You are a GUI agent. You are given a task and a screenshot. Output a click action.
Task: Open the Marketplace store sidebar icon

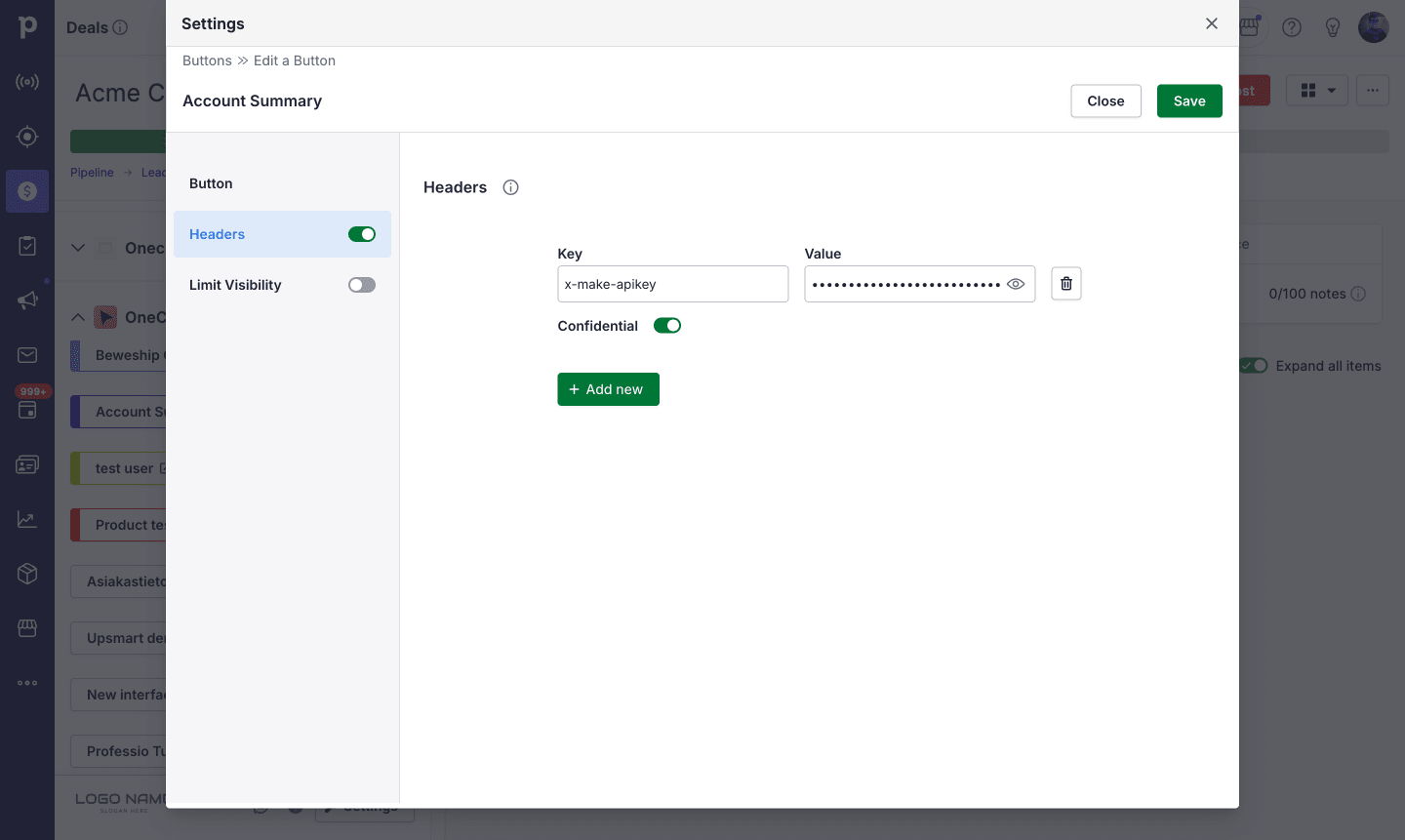pyautogui.click(x=27, y=628)
